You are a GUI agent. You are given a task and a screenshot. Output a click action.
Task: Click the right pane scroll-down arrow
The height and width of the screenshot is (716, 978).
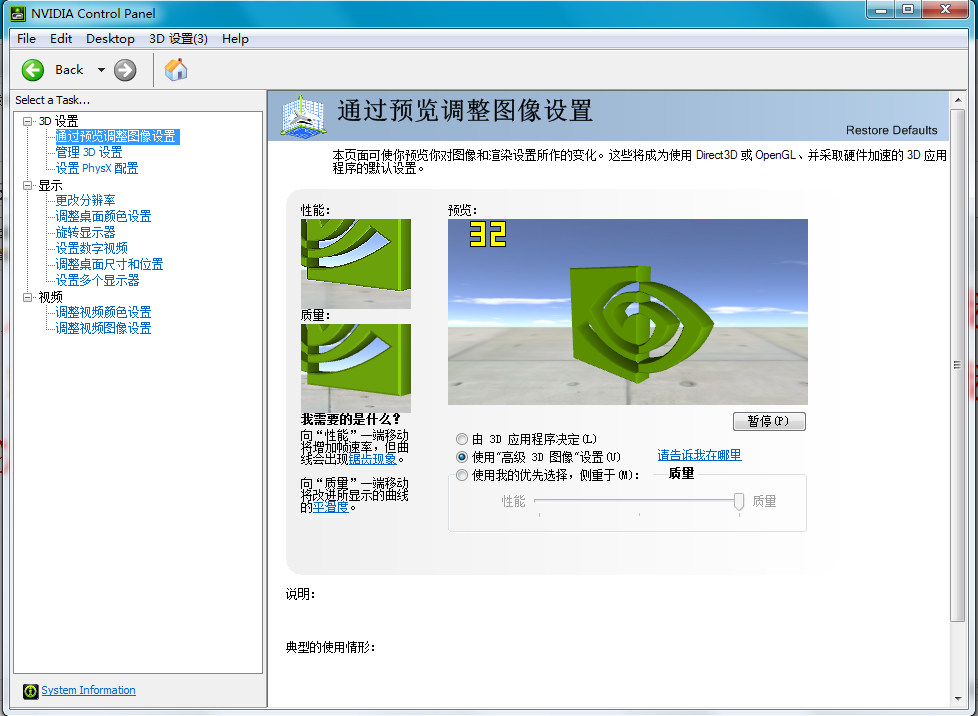point(958,699)
